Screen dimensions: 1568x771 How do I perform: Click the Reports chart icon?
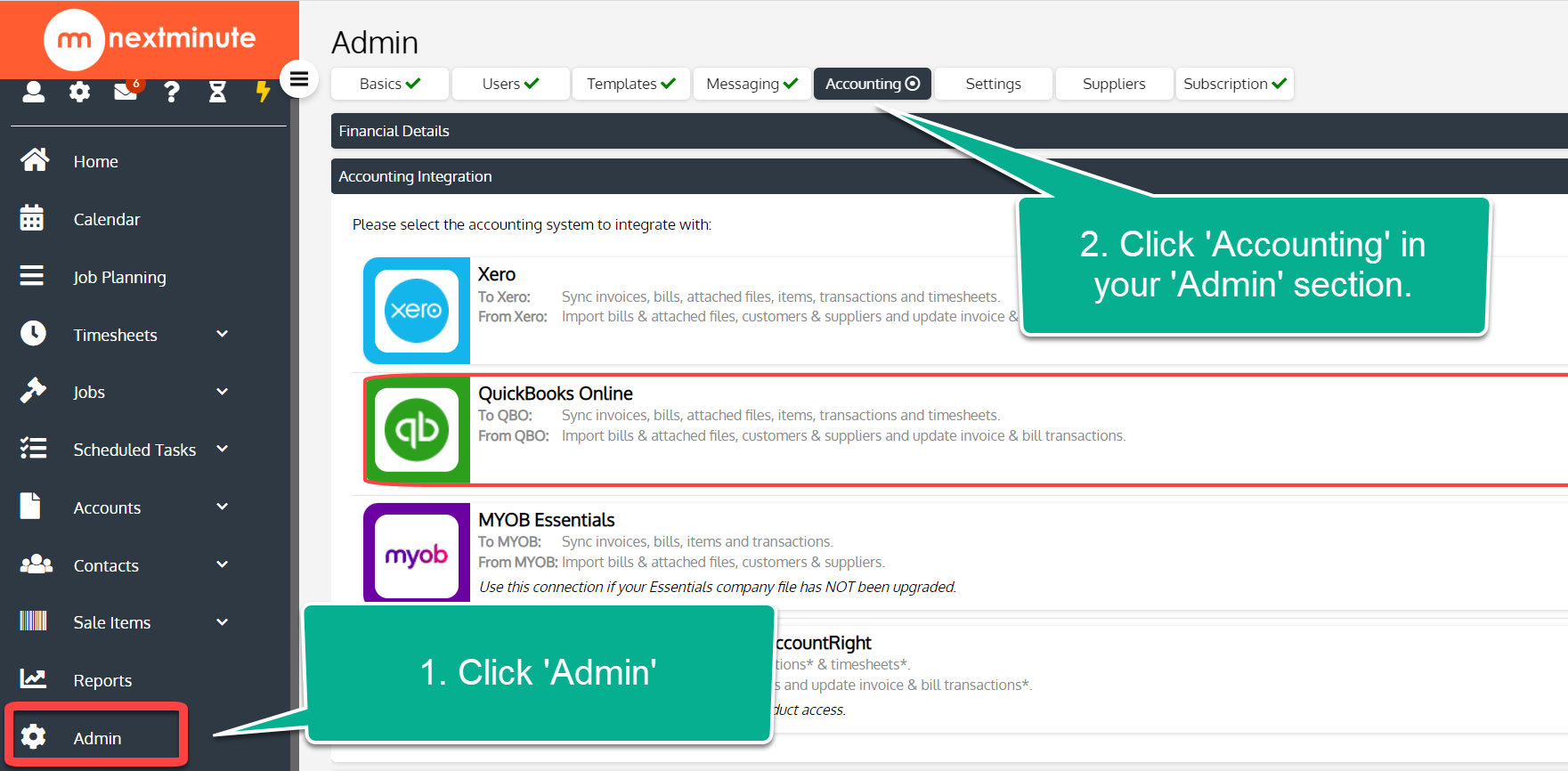click(x=33, y=678)
